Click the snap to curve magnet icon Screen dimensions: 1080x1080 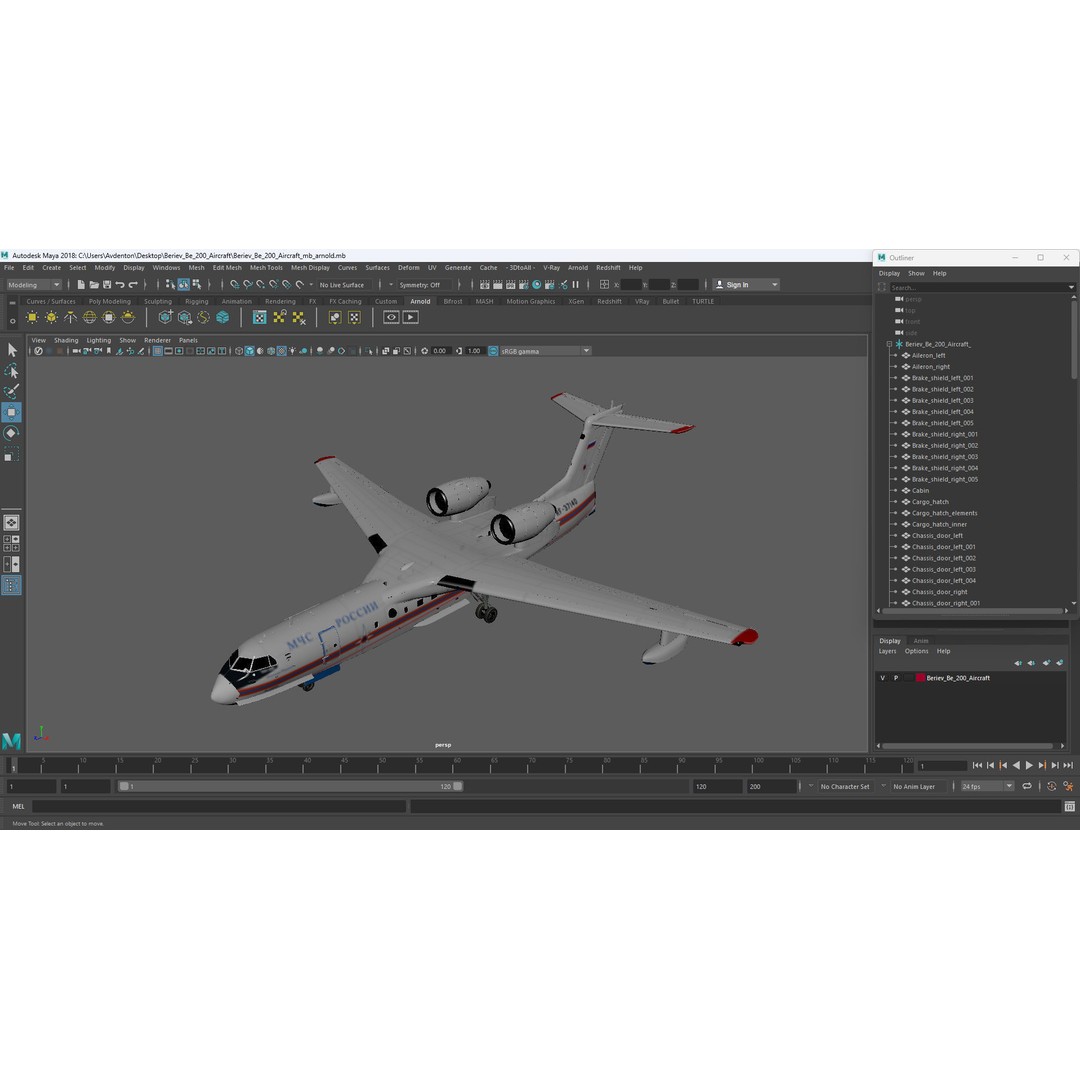[x=248, y=284]
